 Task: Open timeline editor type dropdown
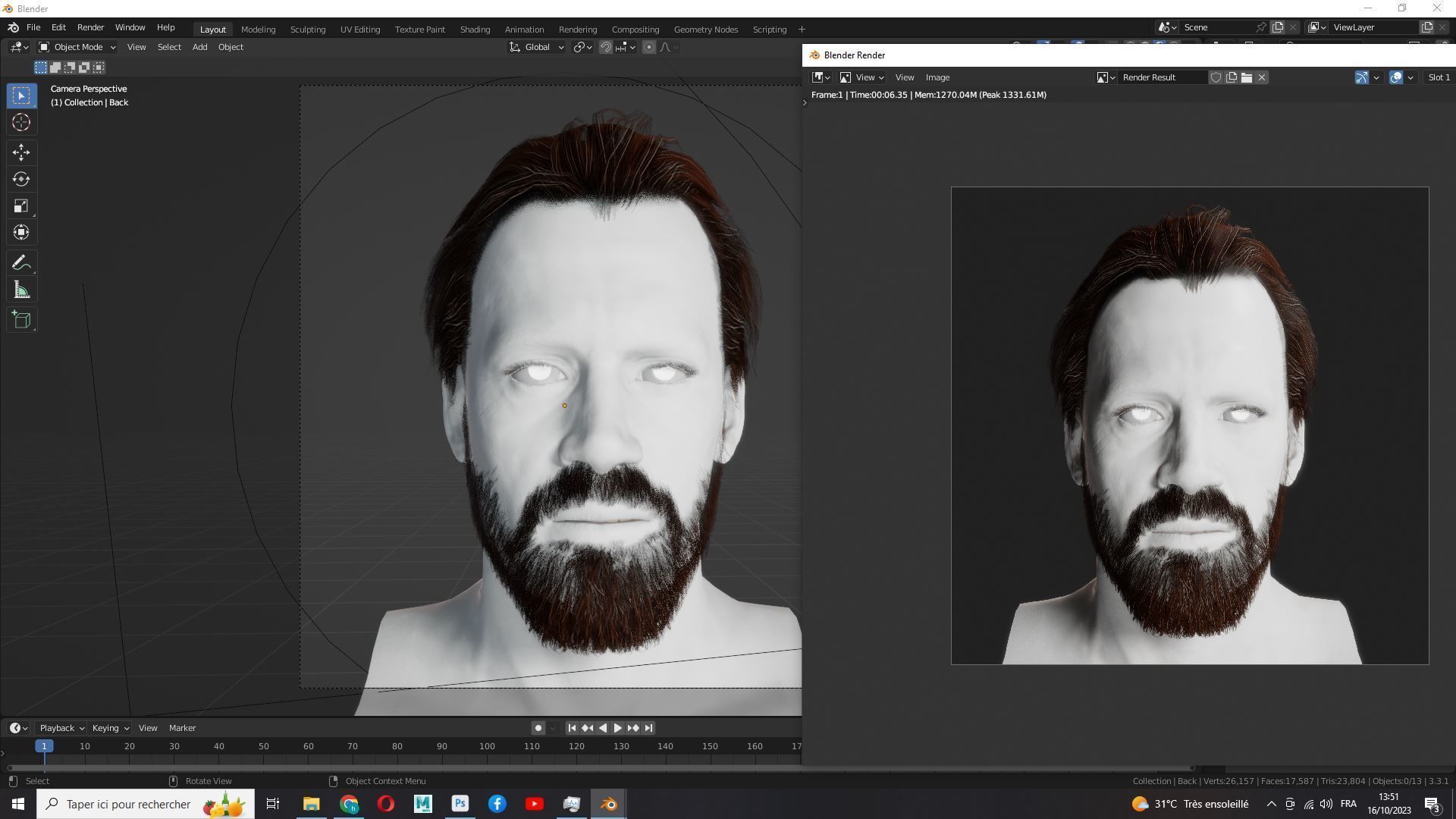[x=18, y=728]
